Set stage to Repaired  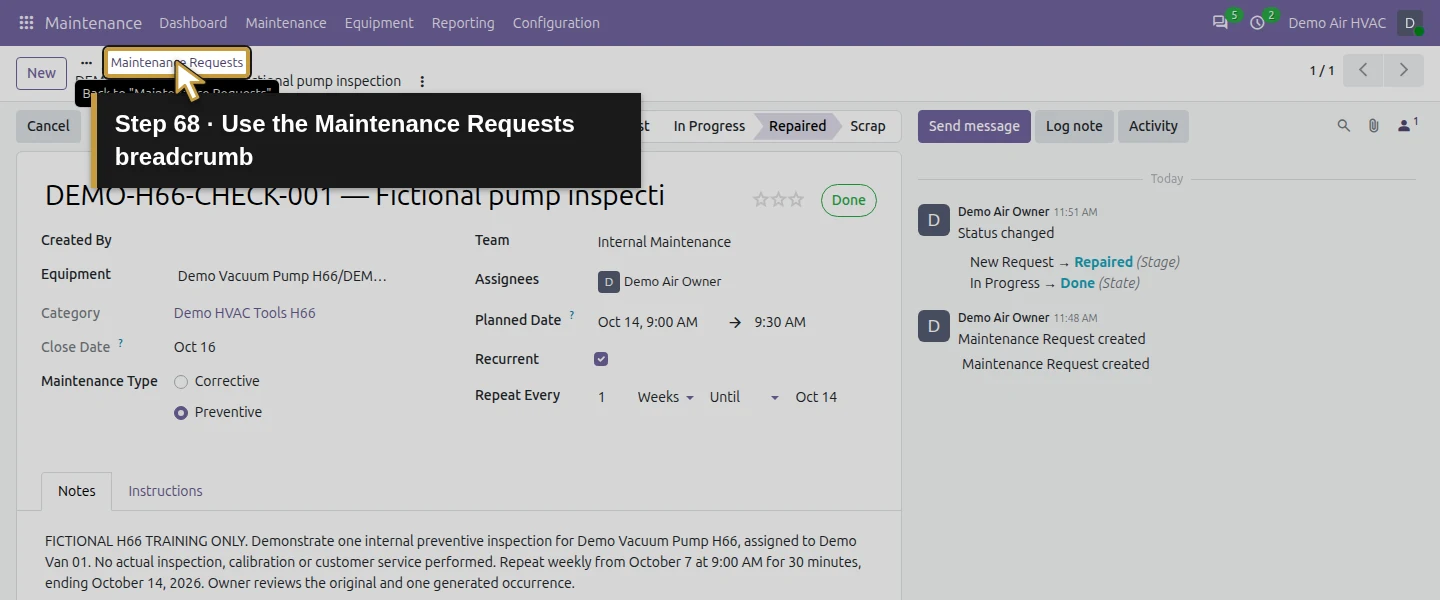[797, 126]
